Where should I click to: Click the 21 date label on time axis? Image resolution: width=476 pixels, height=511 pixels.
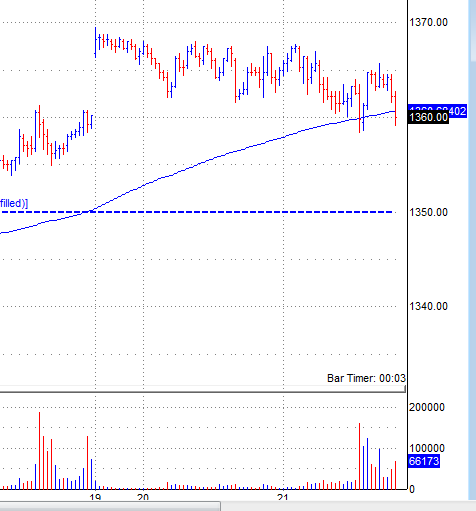283,497
